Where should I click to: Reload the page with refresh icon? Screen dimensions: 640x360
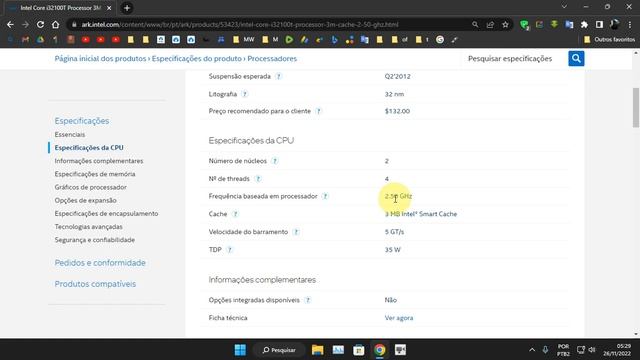[40, 24]
